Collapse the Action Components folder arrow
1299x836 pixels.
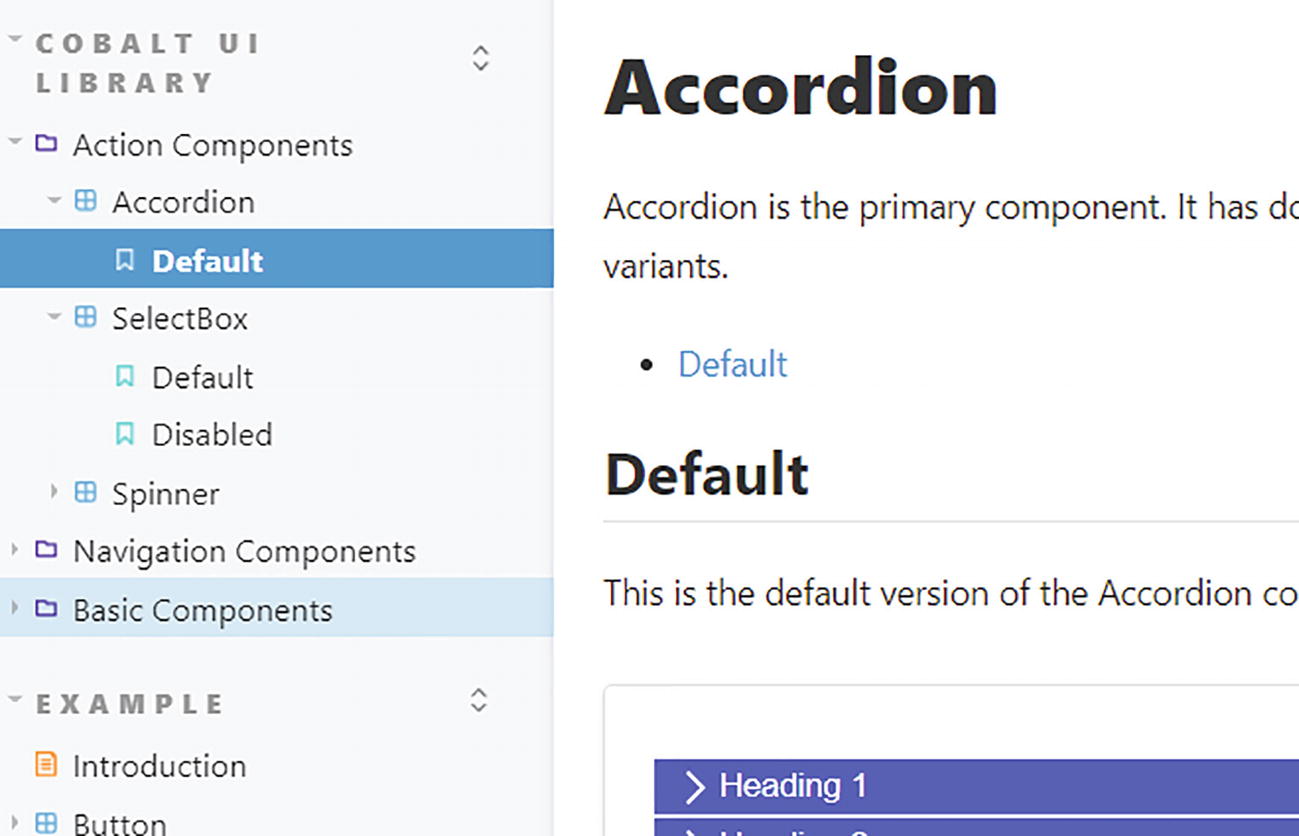pos(15,143)
